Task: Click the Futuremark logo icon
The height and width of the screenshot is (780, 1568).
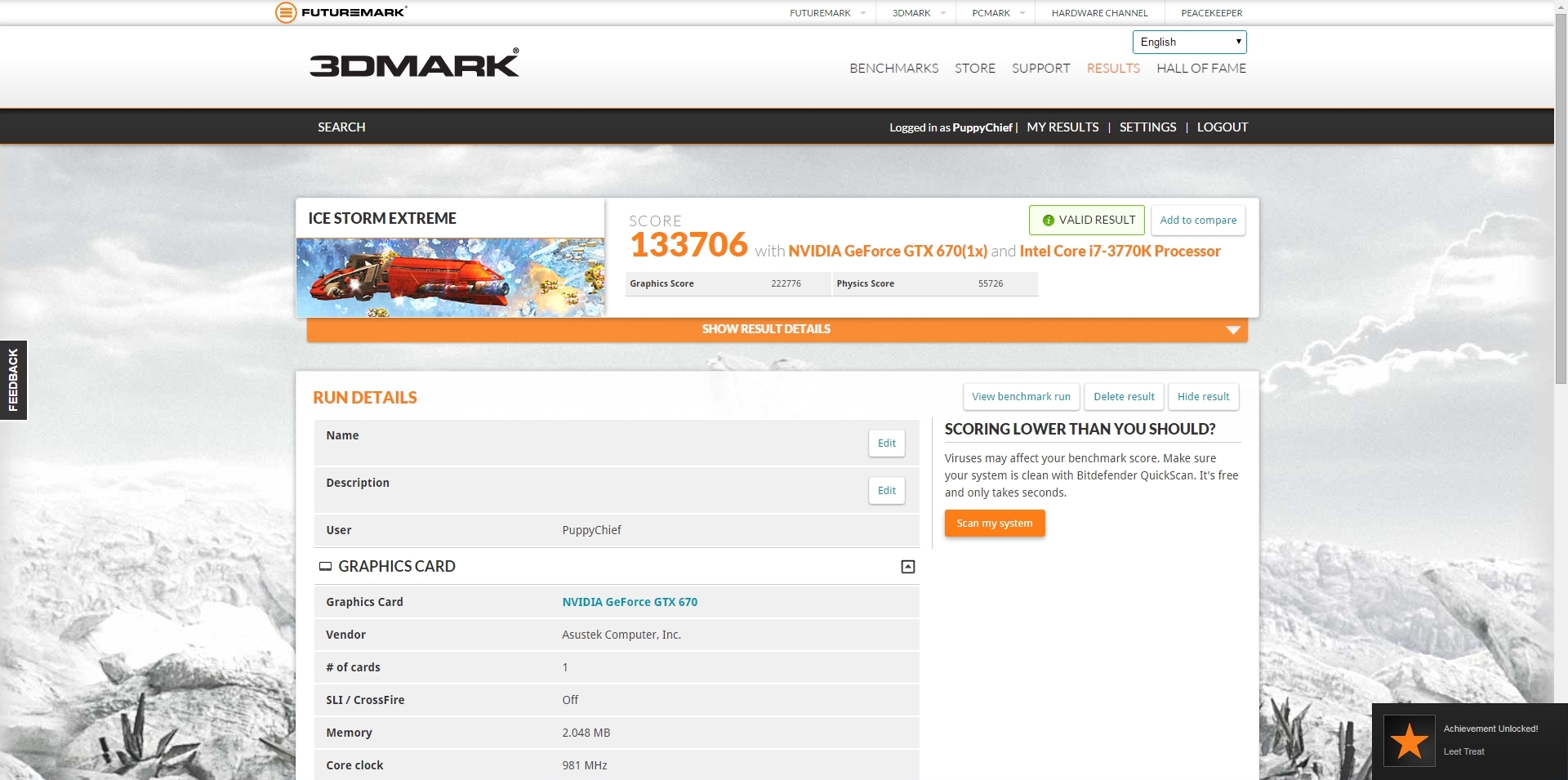Action: pos(285,12)
